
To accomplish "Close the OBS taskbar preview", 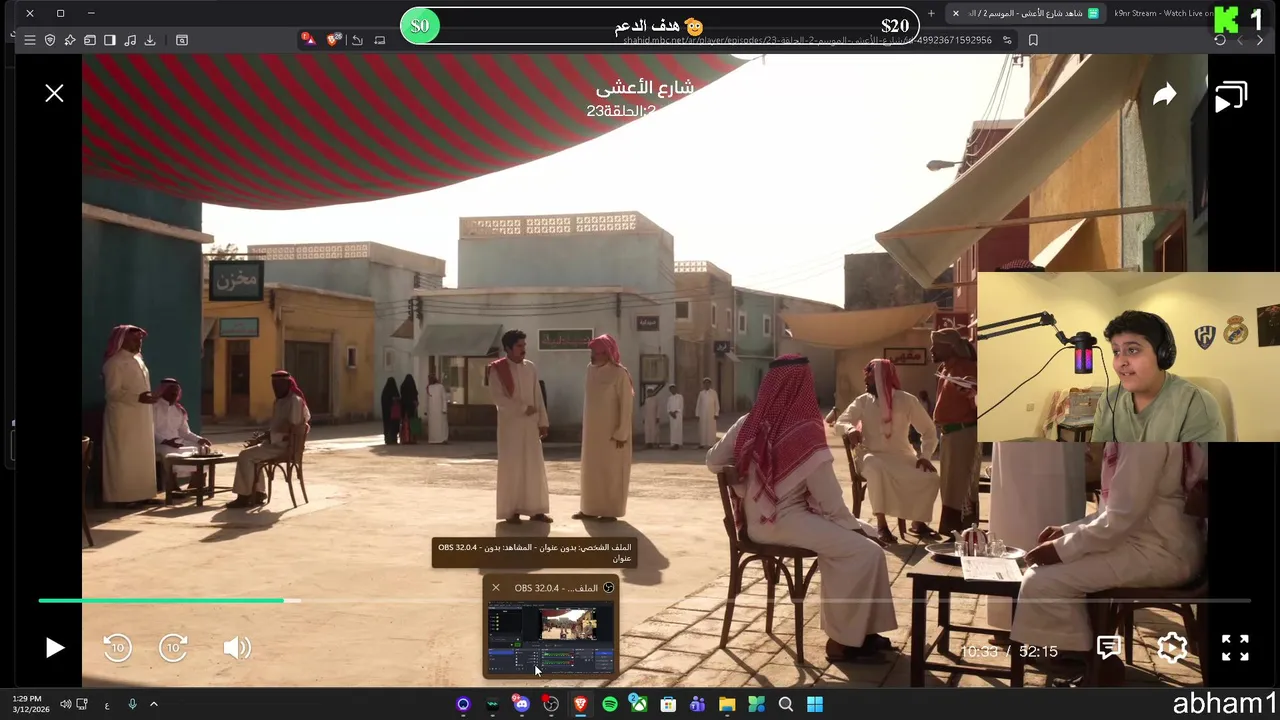I will (496, 588).
